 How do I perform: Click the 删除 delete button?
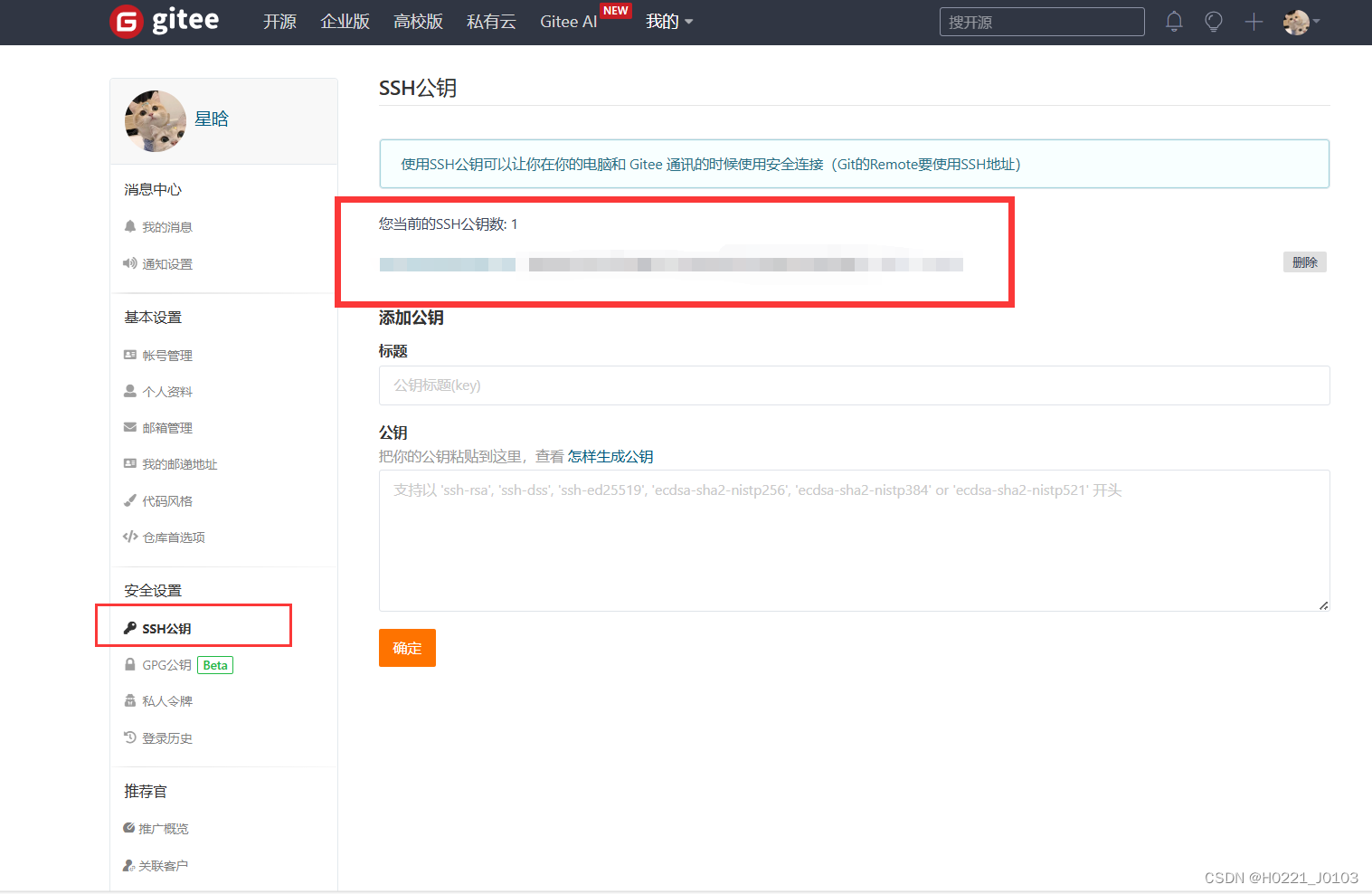click(1304, 262)
